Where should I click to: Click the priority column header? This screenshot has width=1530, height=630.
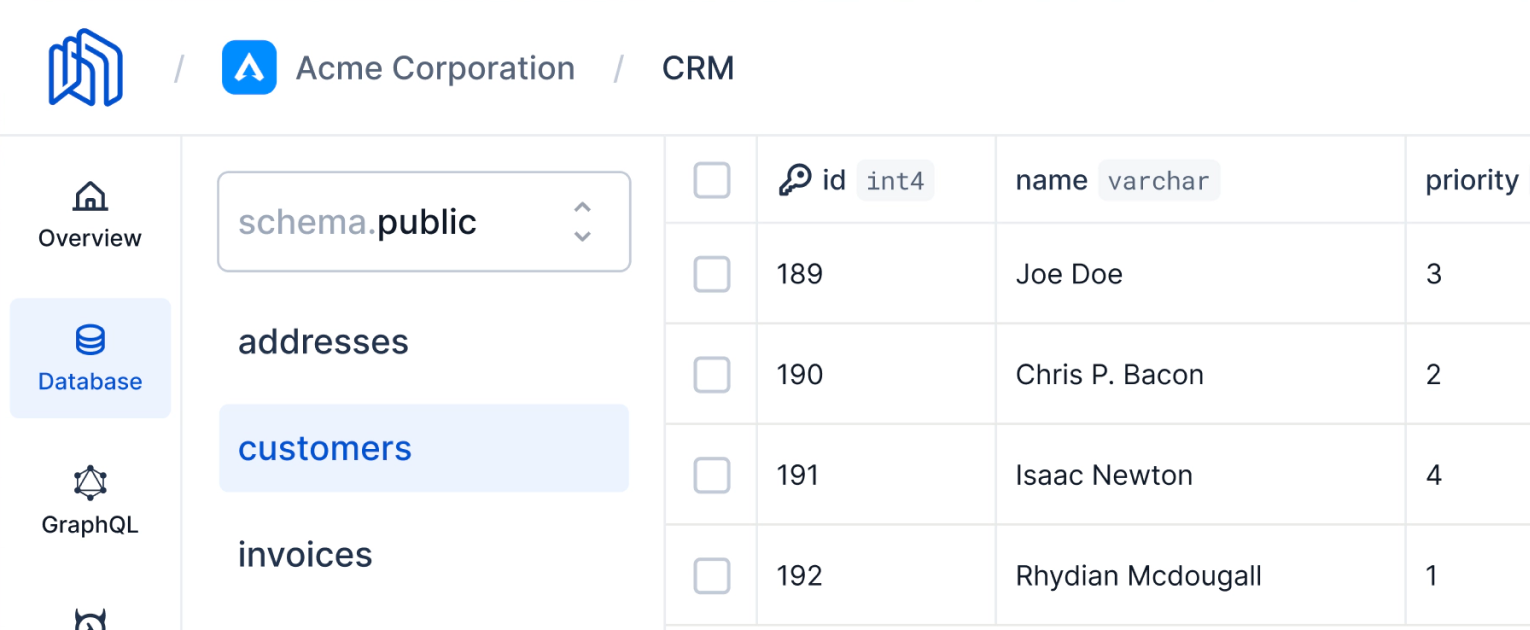1471,181
